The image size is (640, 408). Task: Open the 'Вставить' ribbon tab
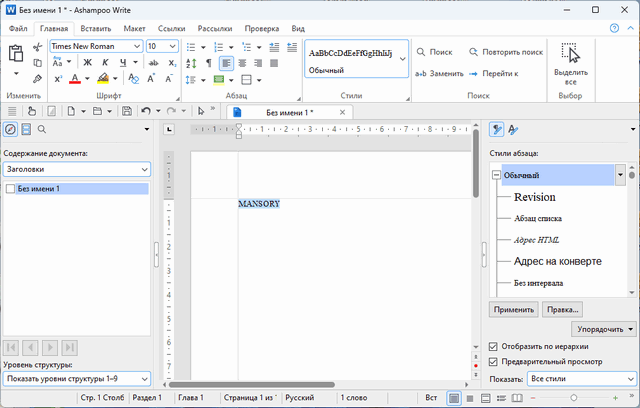(x=95, y=28)
